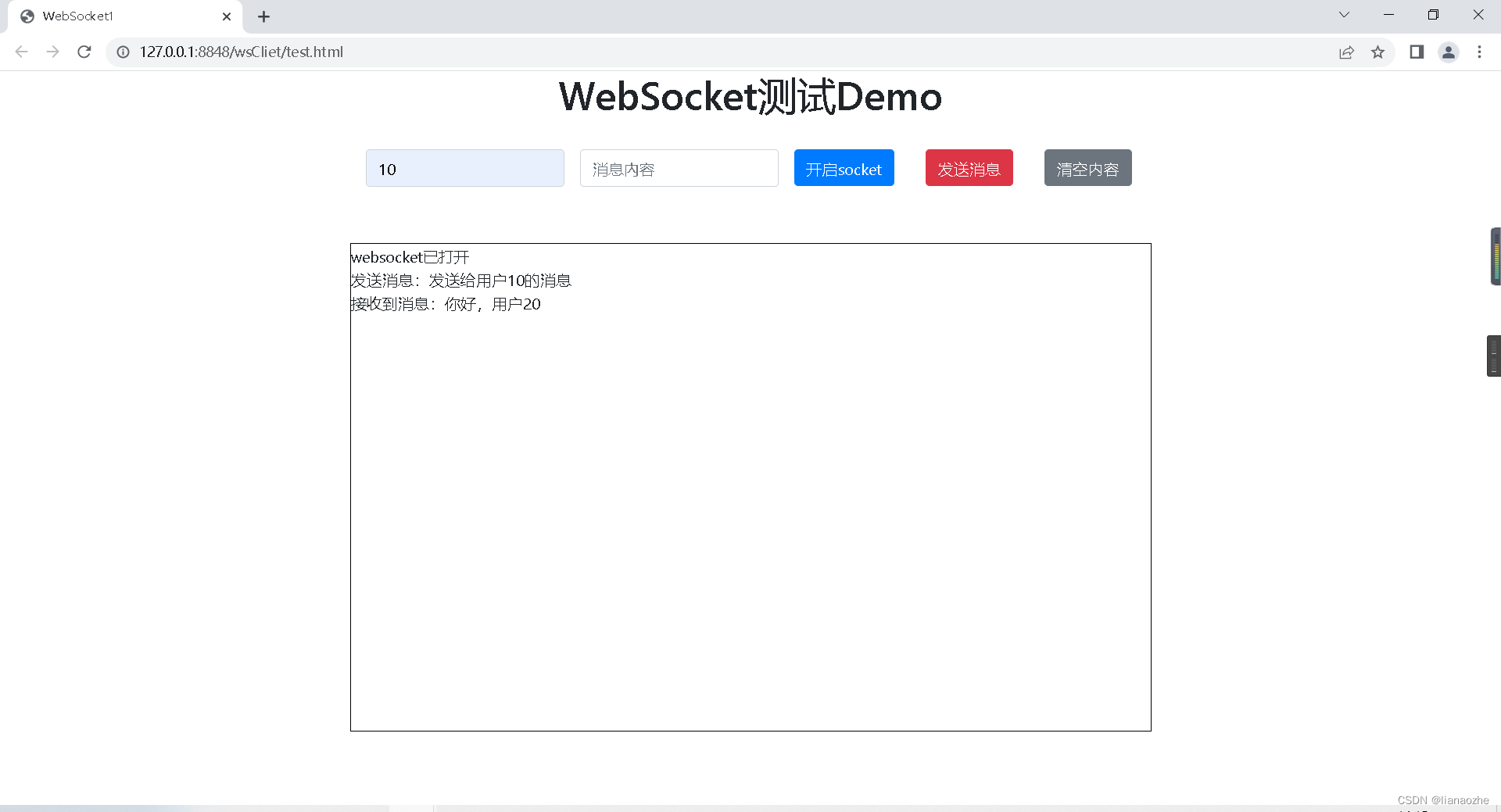Open the share this page icon

[1346, 52]
